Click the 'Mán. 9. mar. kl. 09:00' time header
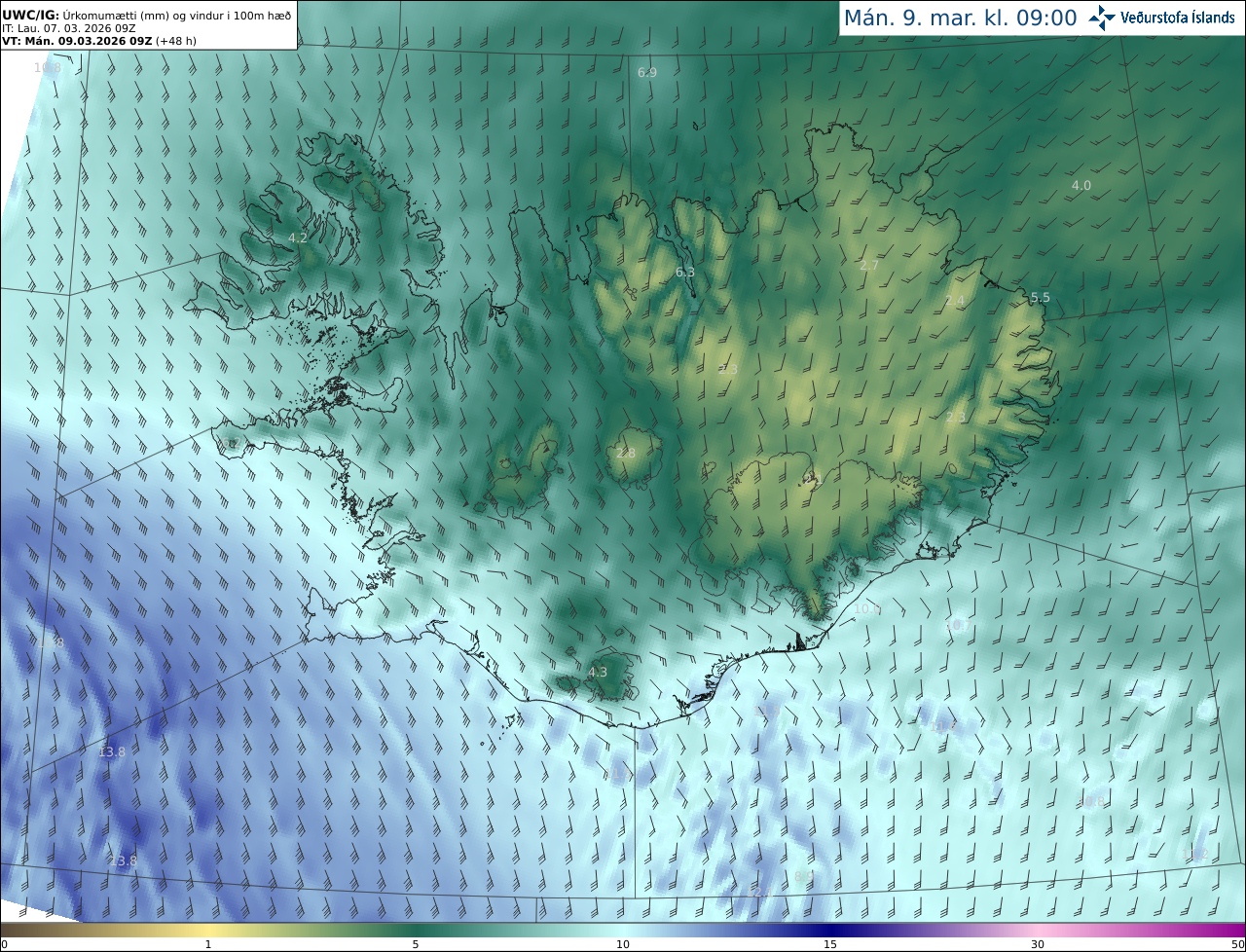 point(960,18)
